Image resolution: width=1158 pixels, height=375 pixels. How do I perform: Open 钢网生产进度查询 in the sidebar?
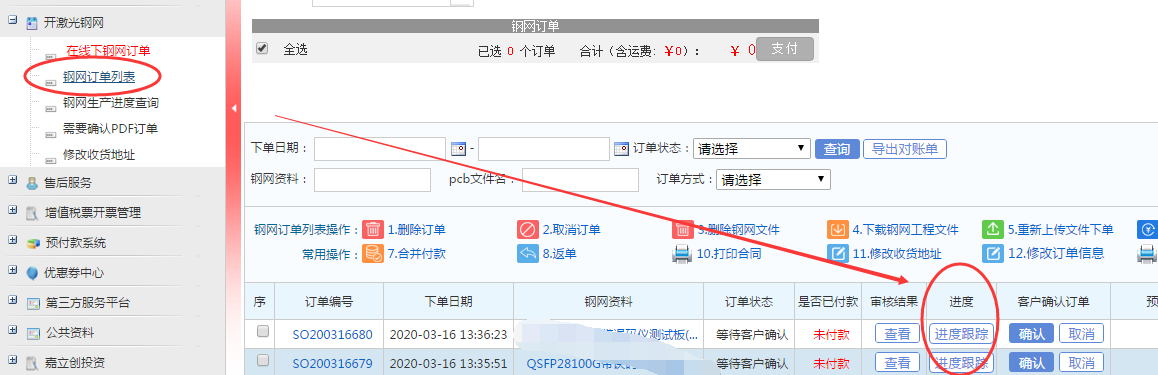[x=111, y=103]
